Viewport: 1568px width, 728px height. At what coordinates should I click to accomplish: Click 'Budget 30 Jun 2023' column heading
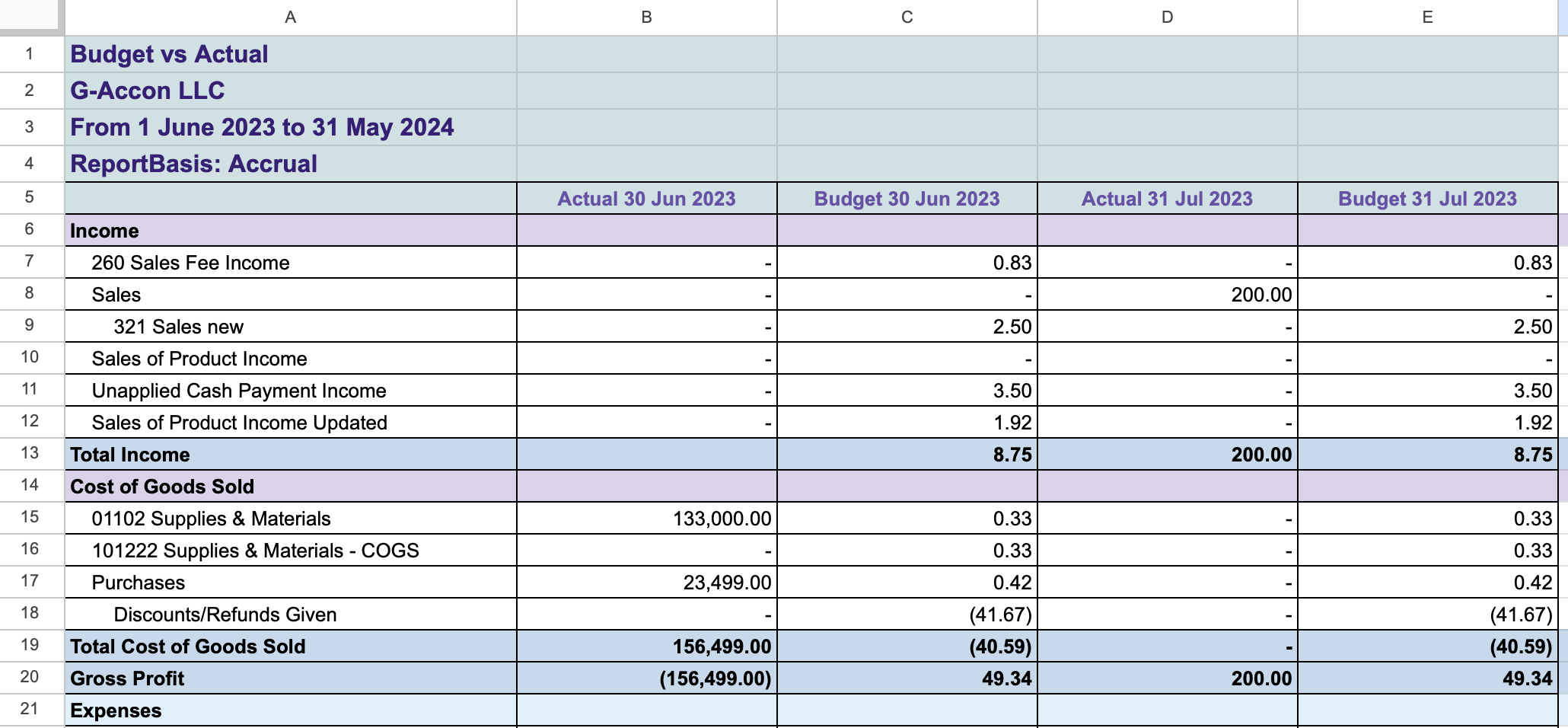907,199
